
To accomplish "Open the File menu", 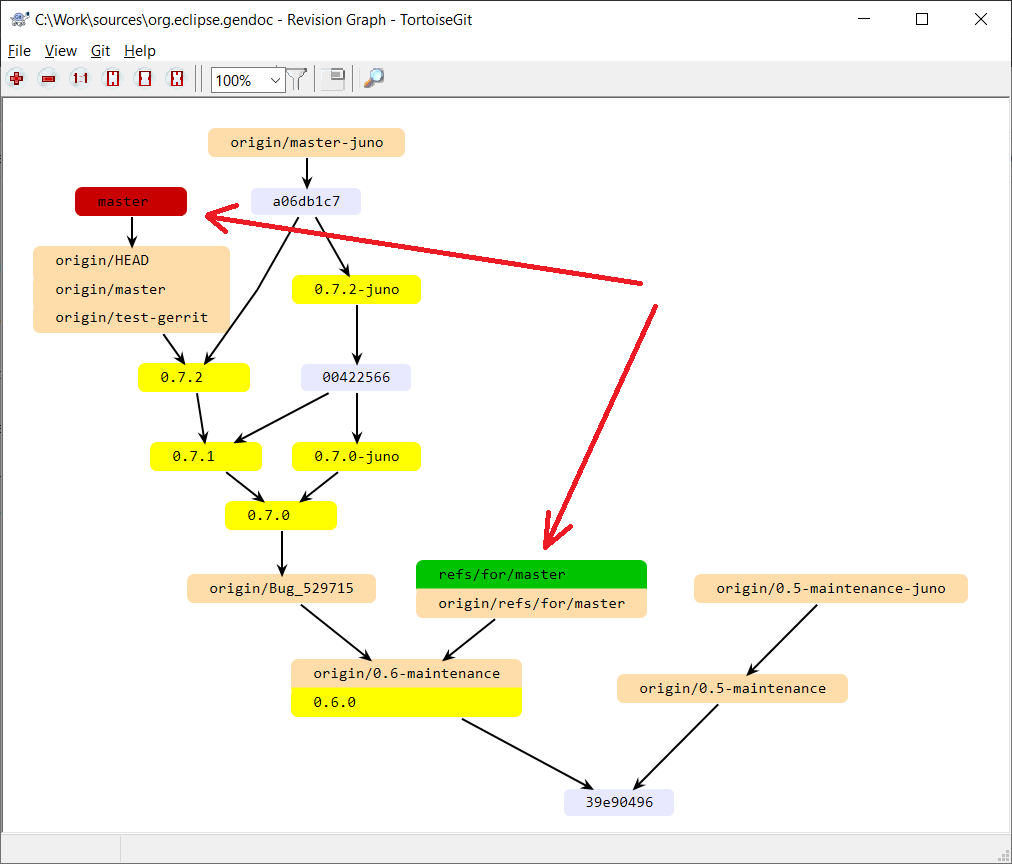I will coord(19,51).
